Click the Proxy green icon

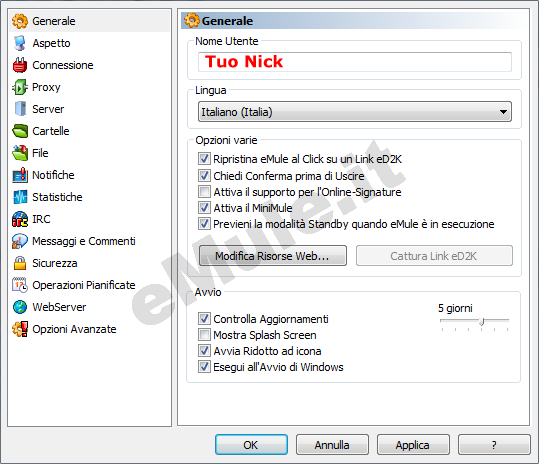tap(20, 87)
